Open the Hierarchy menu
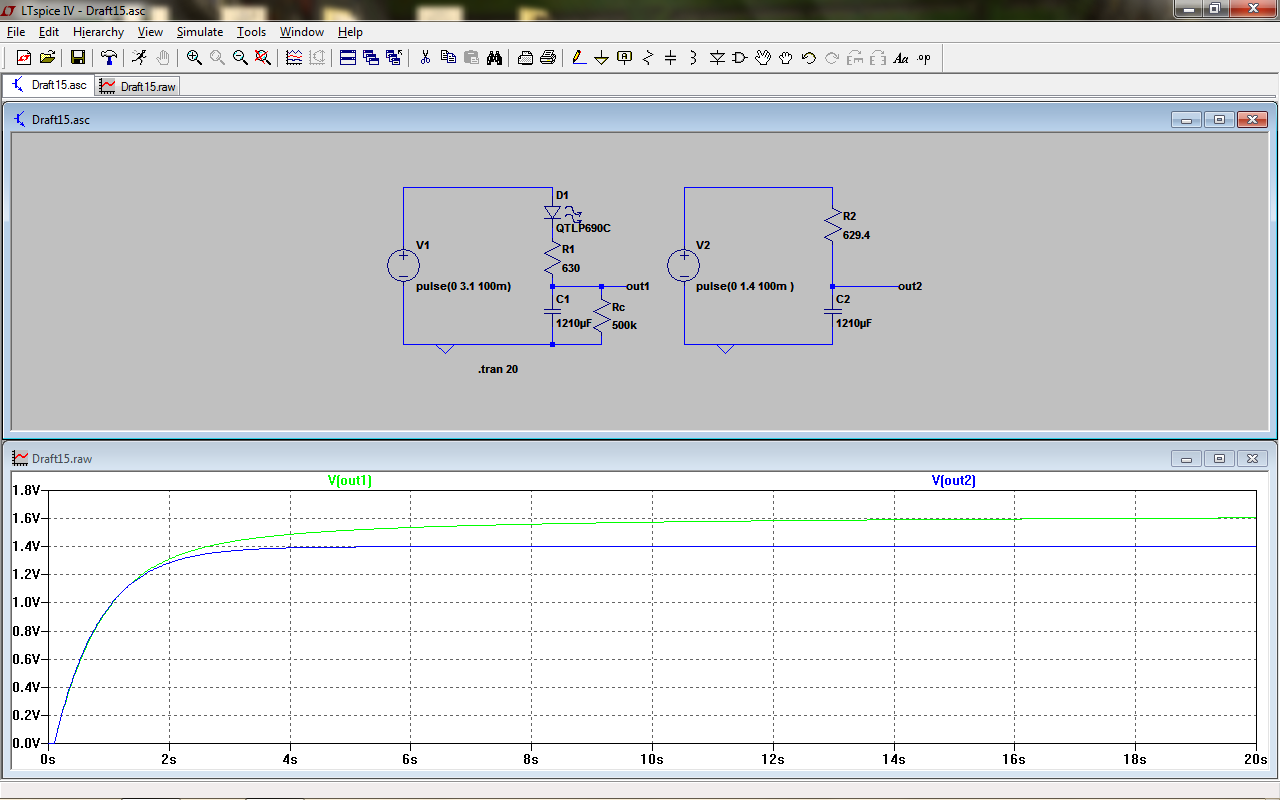 (98, 32)
